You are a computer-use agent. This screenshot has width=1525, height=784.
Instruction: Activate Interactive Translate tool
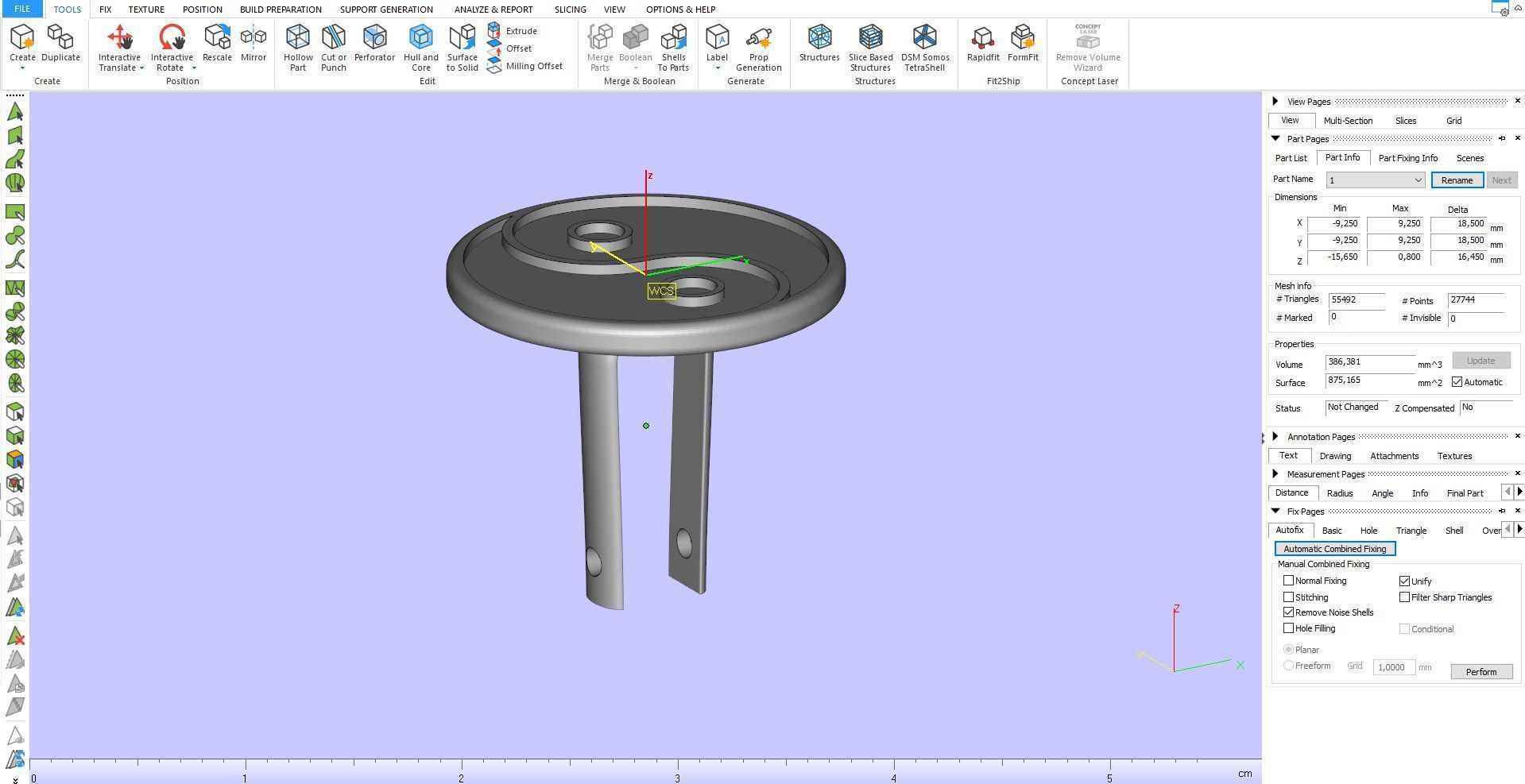point(119,47)
